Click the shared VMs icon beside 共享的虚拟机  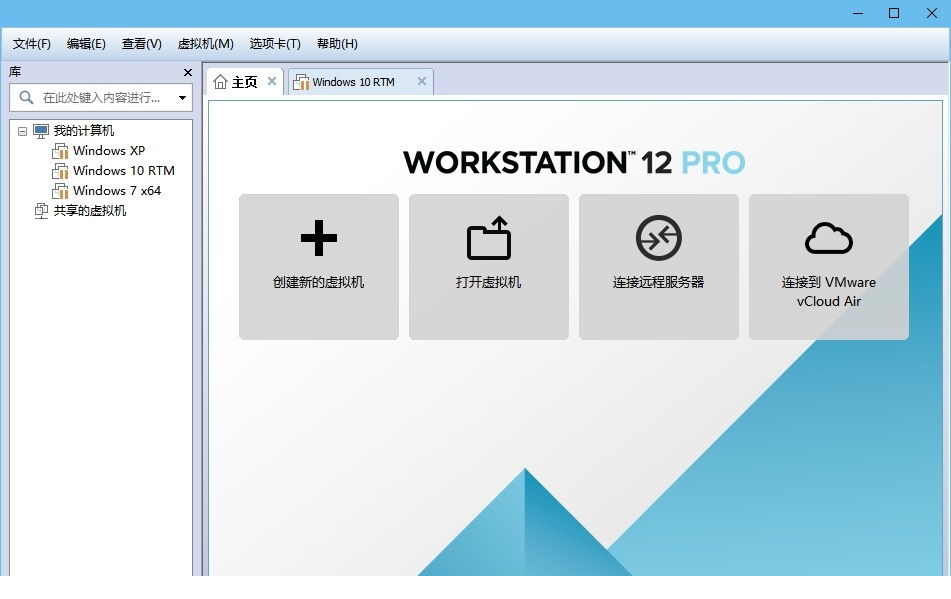41,211
